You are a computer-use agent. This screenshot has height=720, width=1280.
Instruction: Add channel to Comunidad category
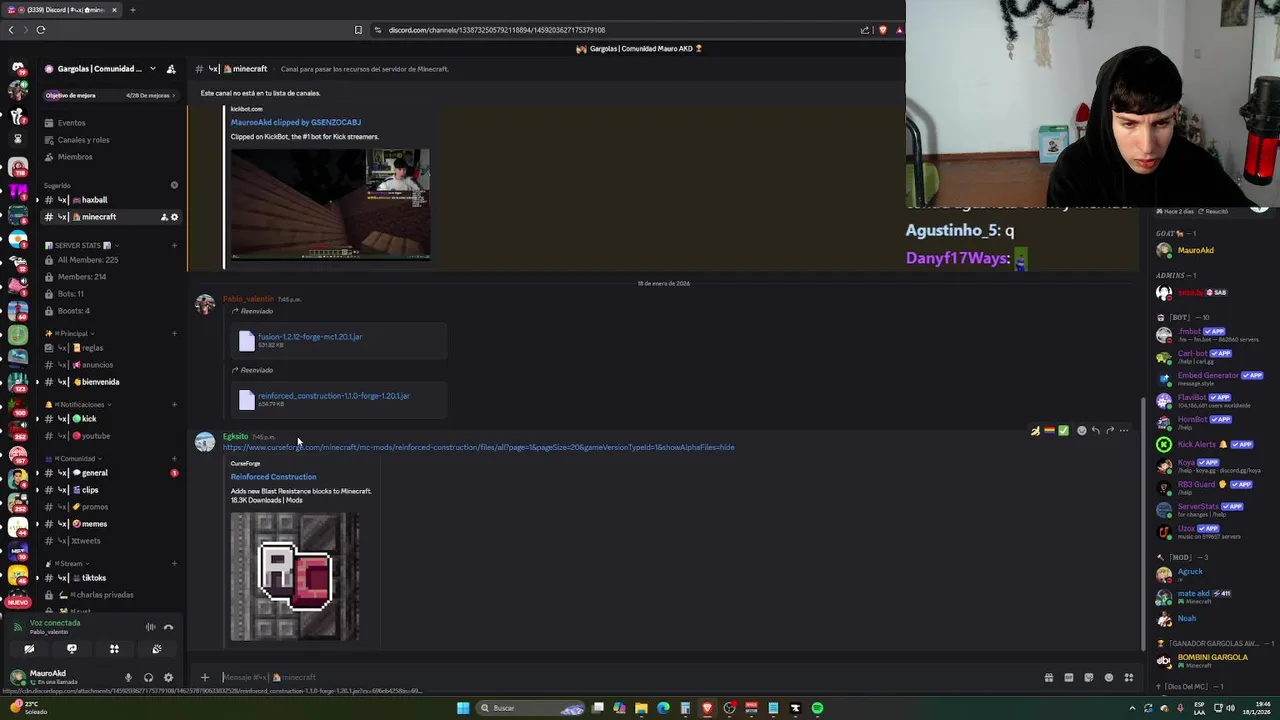[174, 458]
